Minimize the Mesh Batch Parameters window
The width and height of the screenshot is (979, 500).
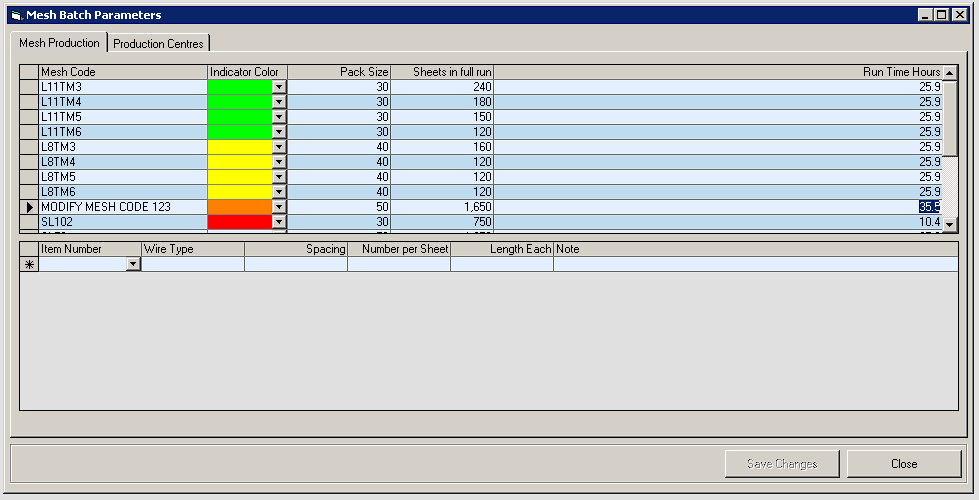coord(926,15)
